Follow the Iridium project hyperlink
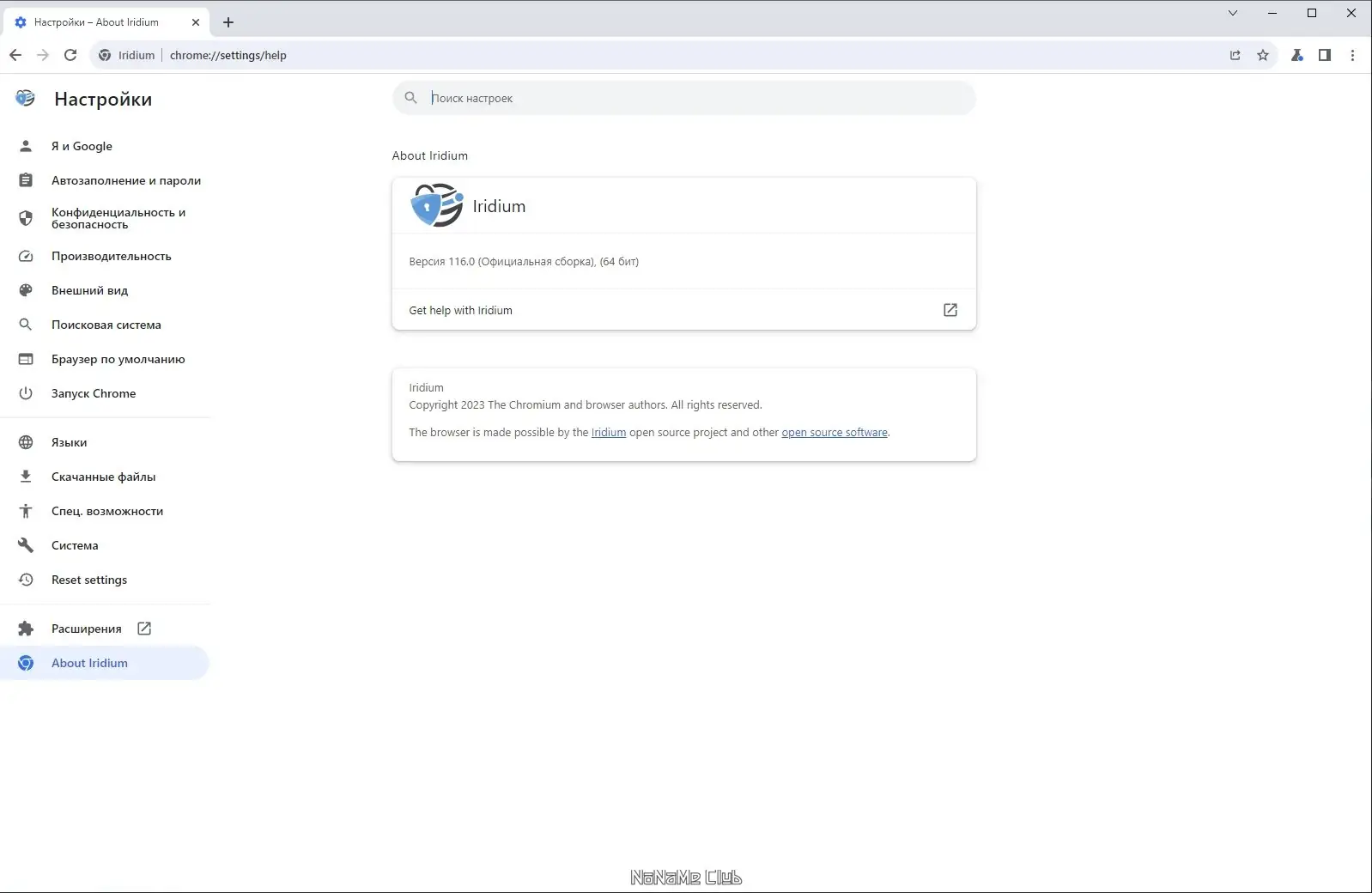 [x=609, y=432]
